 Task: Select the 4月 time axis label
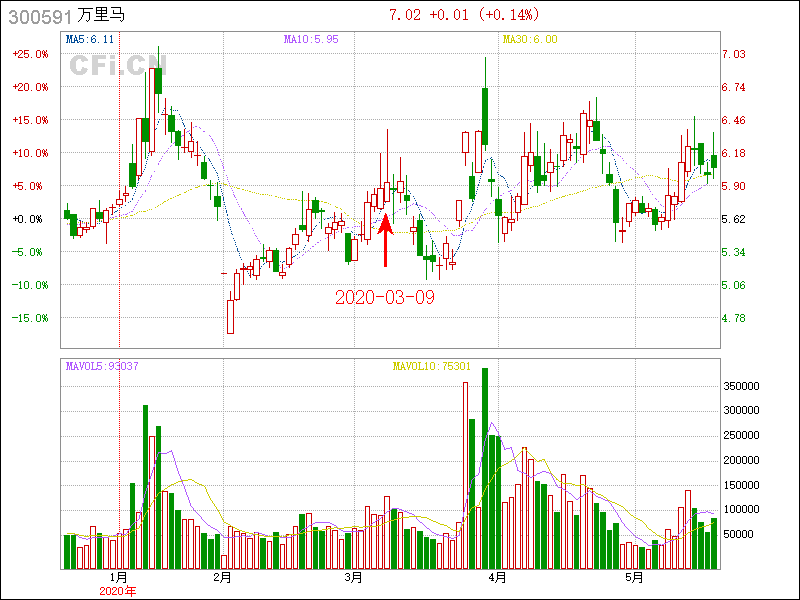[x=497, y=577]
